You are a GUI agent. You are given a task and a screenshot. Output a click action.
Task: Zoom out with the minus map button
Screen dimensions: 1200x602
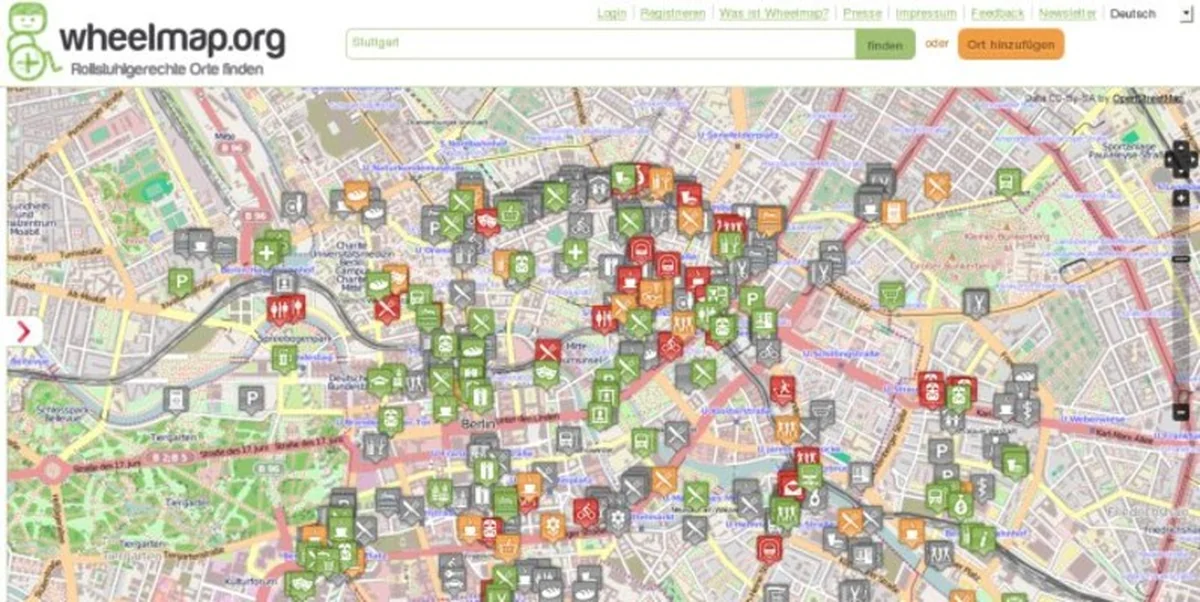[1181, 413]
